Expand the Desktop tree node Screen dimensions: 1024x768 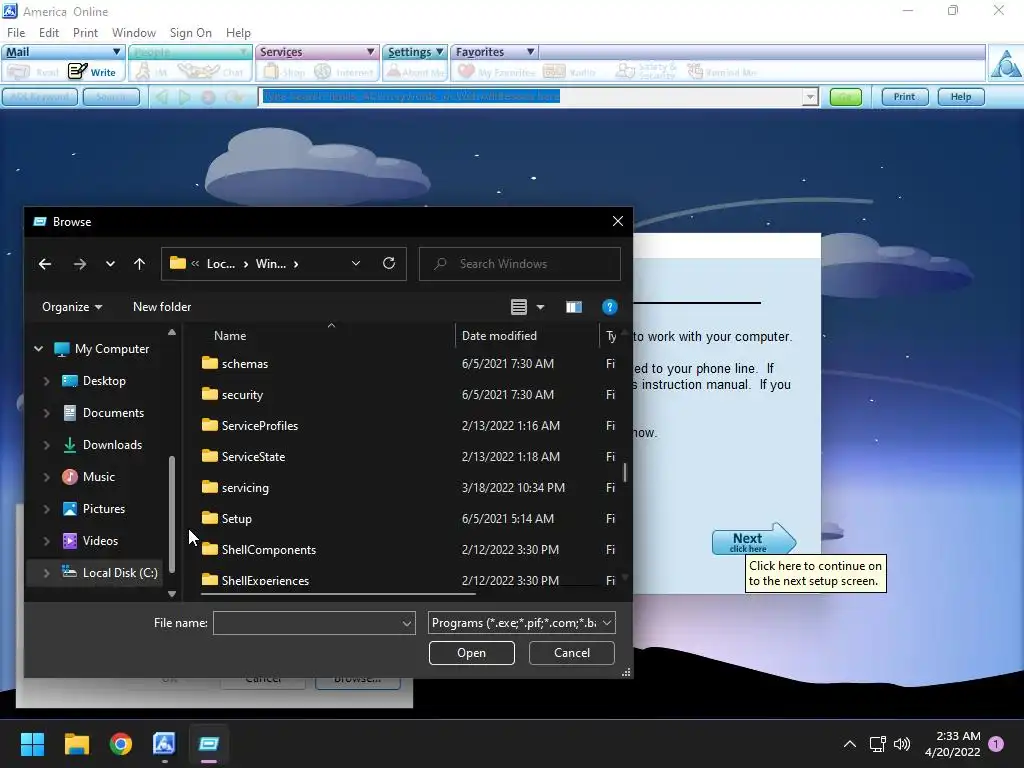[46, 381]
